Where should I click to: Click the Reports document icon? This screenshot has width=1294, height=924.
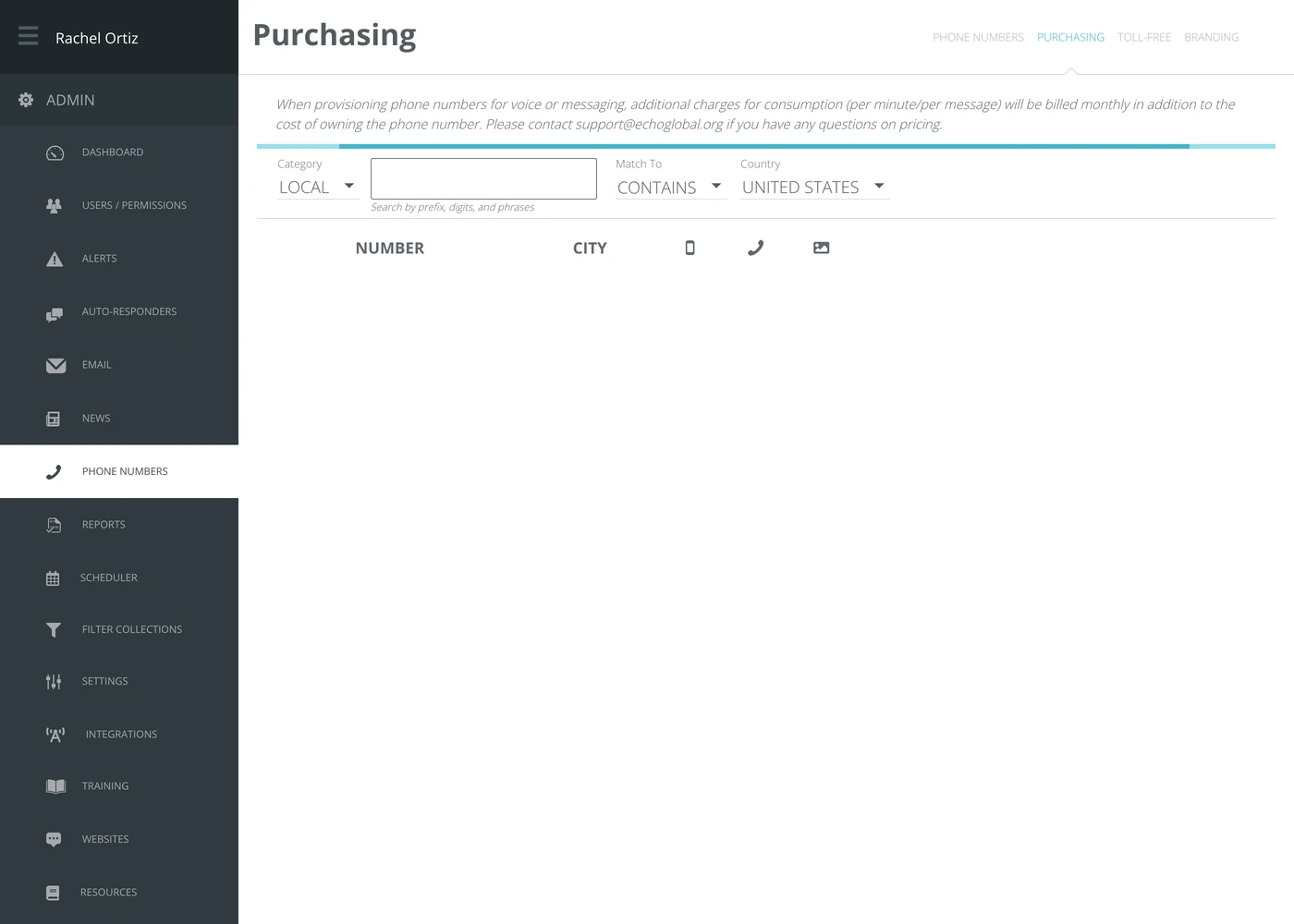tap(54, 525)
